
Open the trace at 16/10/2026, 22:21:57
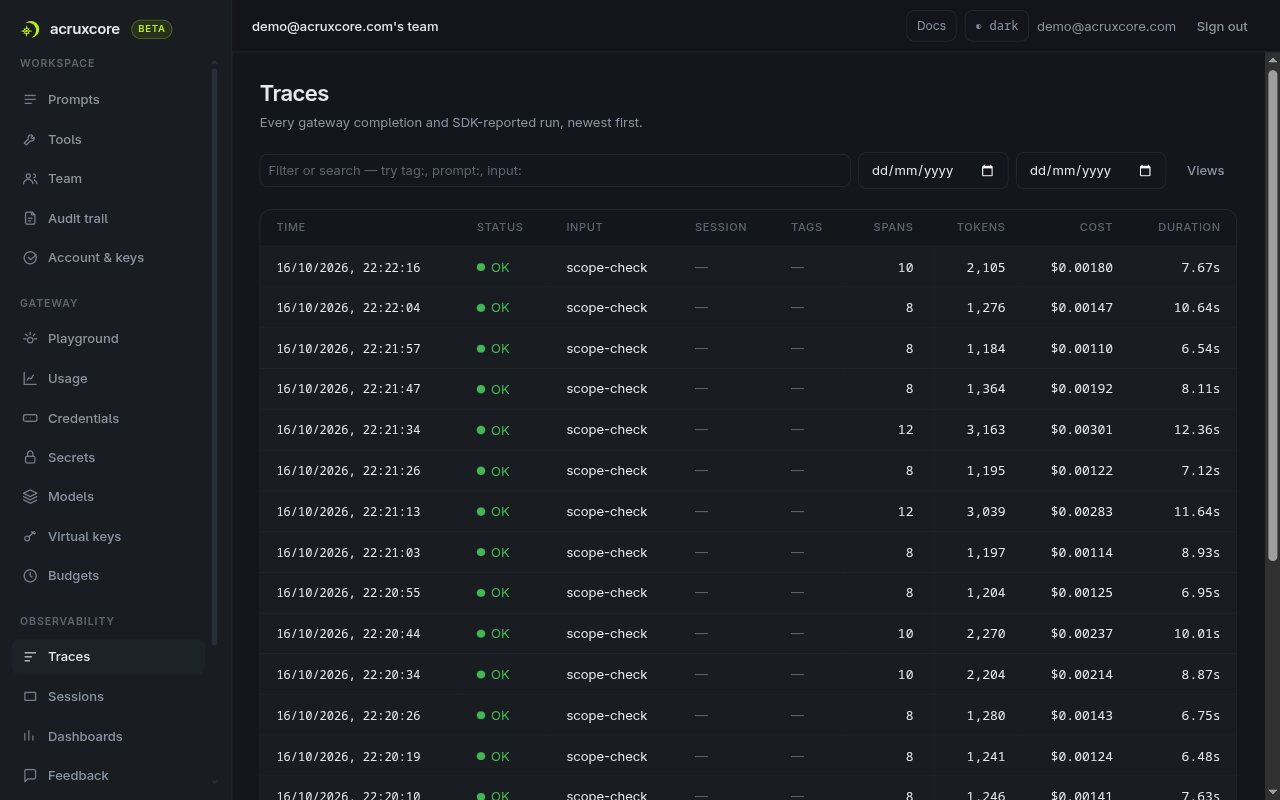[x=748, y=349]
